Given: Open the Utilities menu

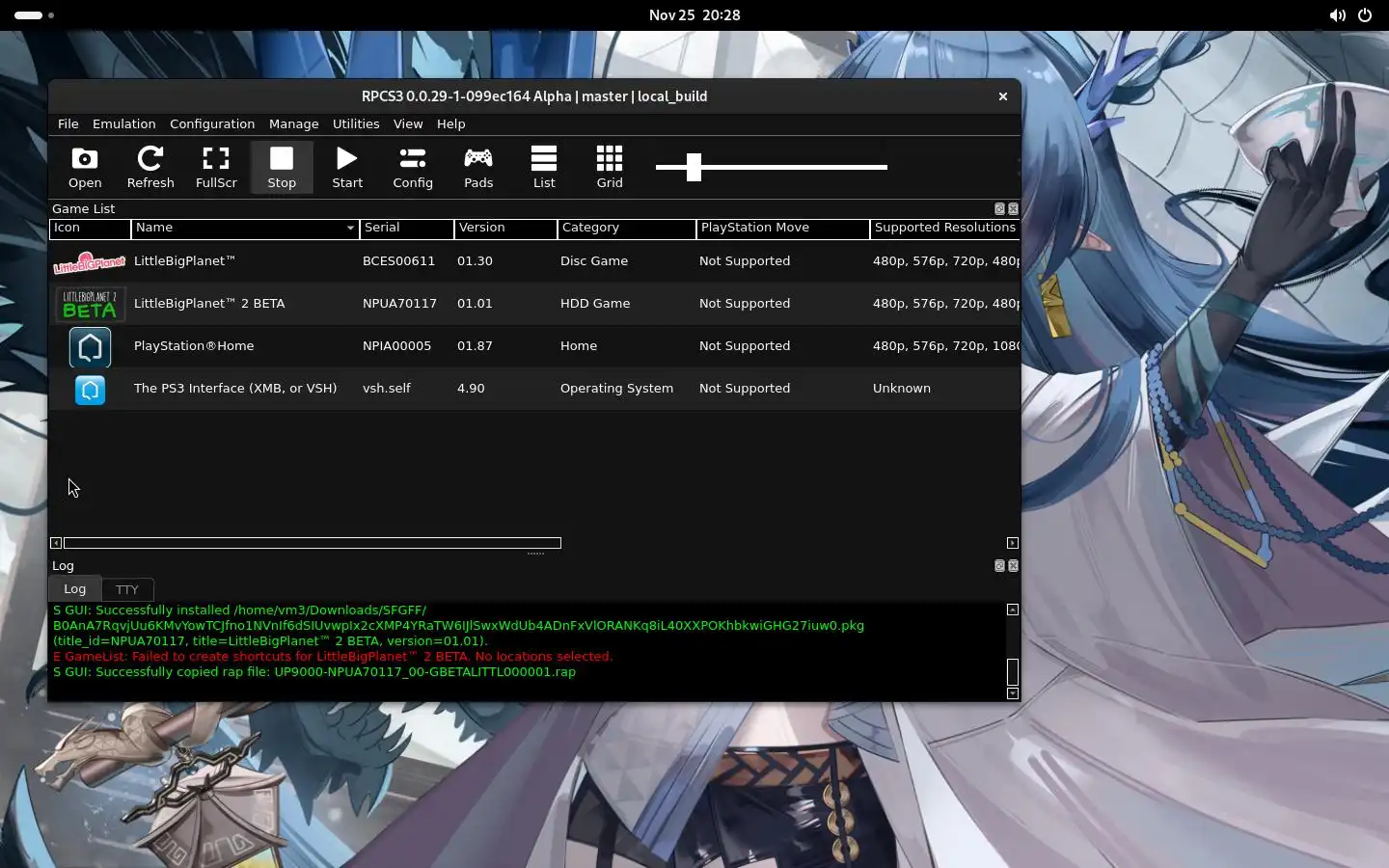Looking at the screenshot, I should pos(356,124).
